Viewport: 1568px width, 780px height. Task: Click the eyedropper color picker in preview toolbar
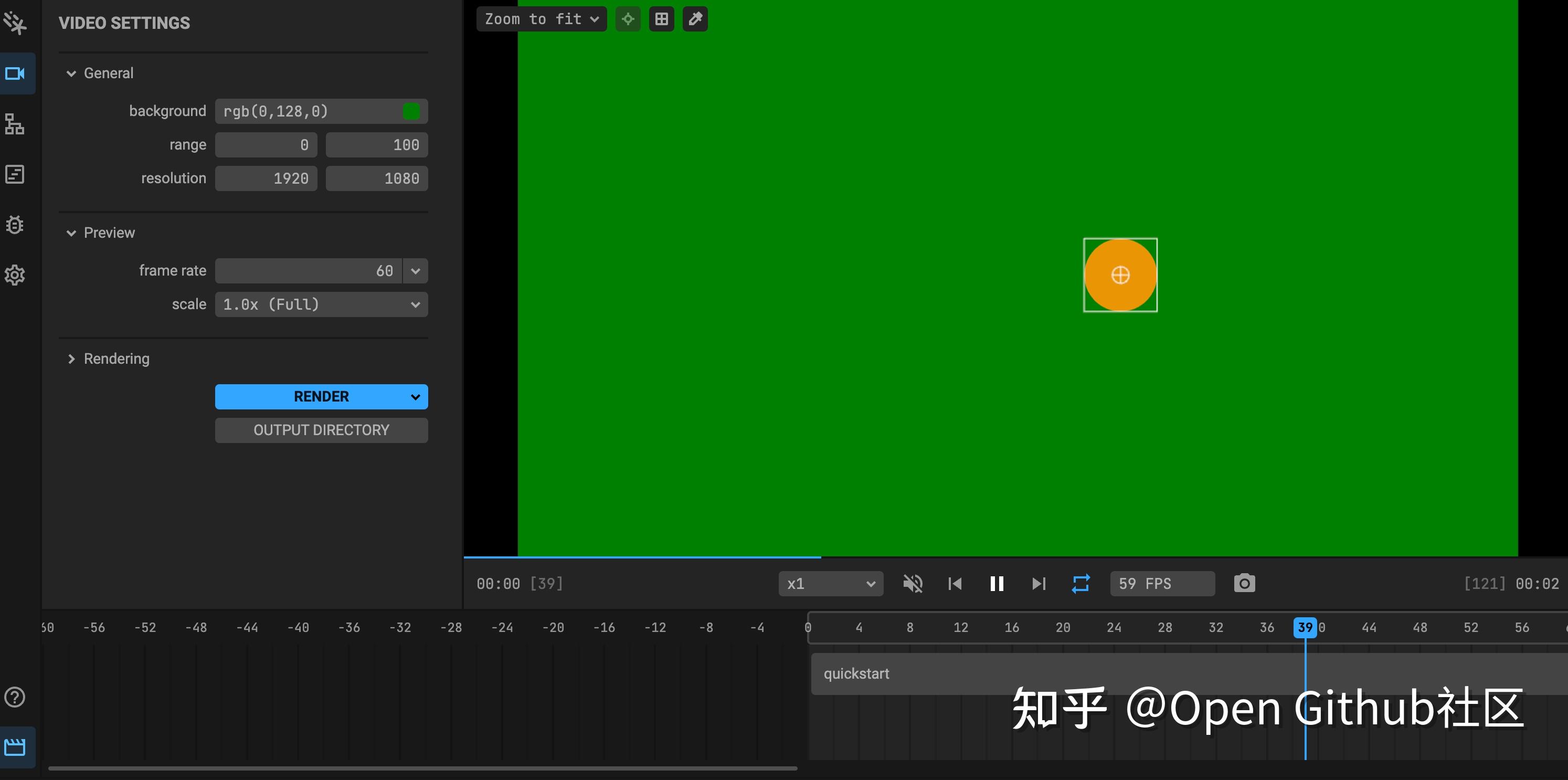(694, 19)
